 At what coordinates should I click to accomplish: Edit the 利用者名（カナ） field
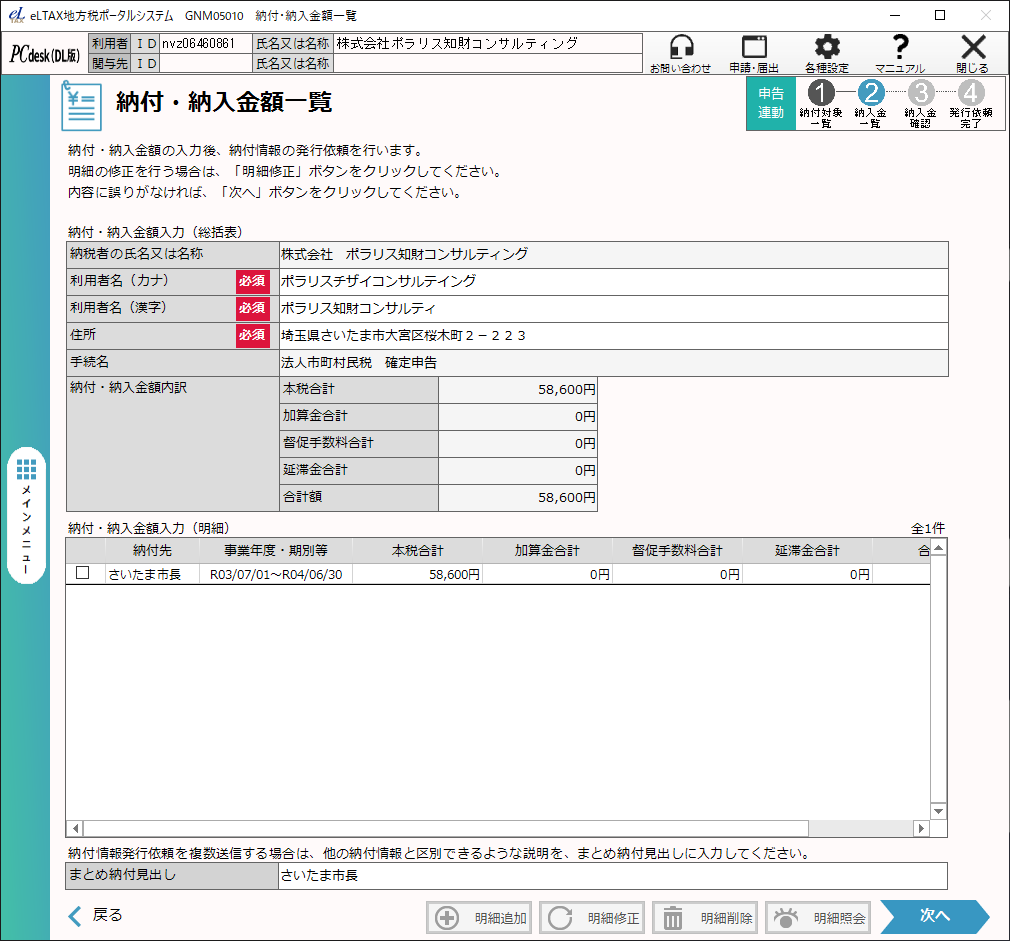[613, 281]
